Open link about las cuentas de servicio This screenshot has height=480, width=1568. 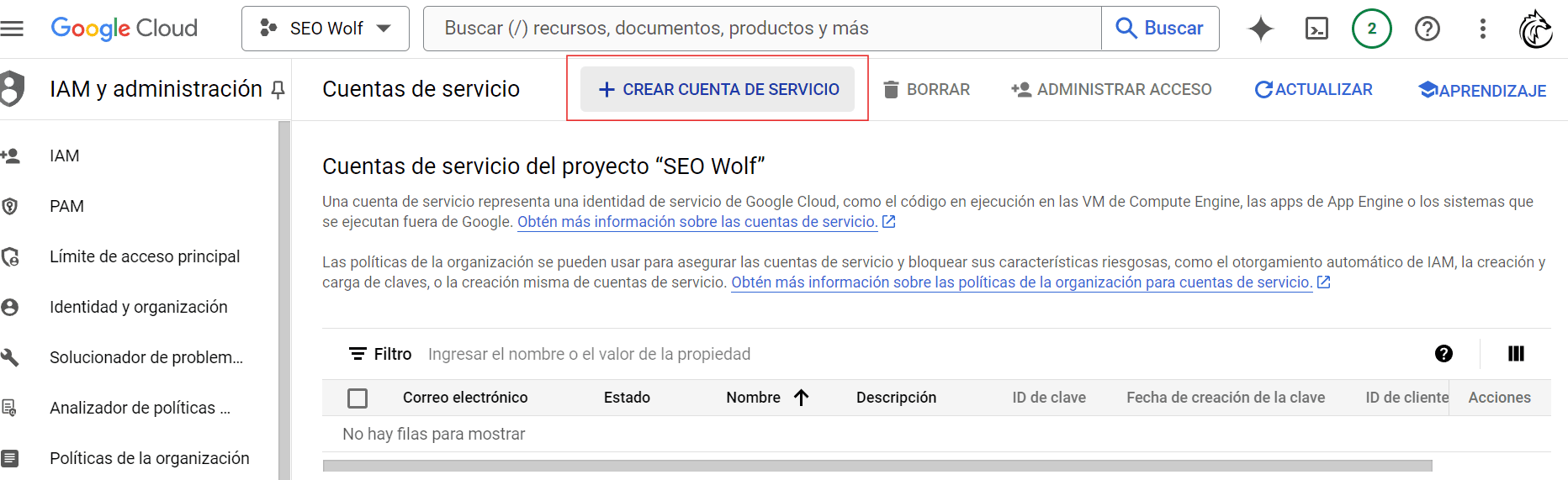tap(697, 222)
